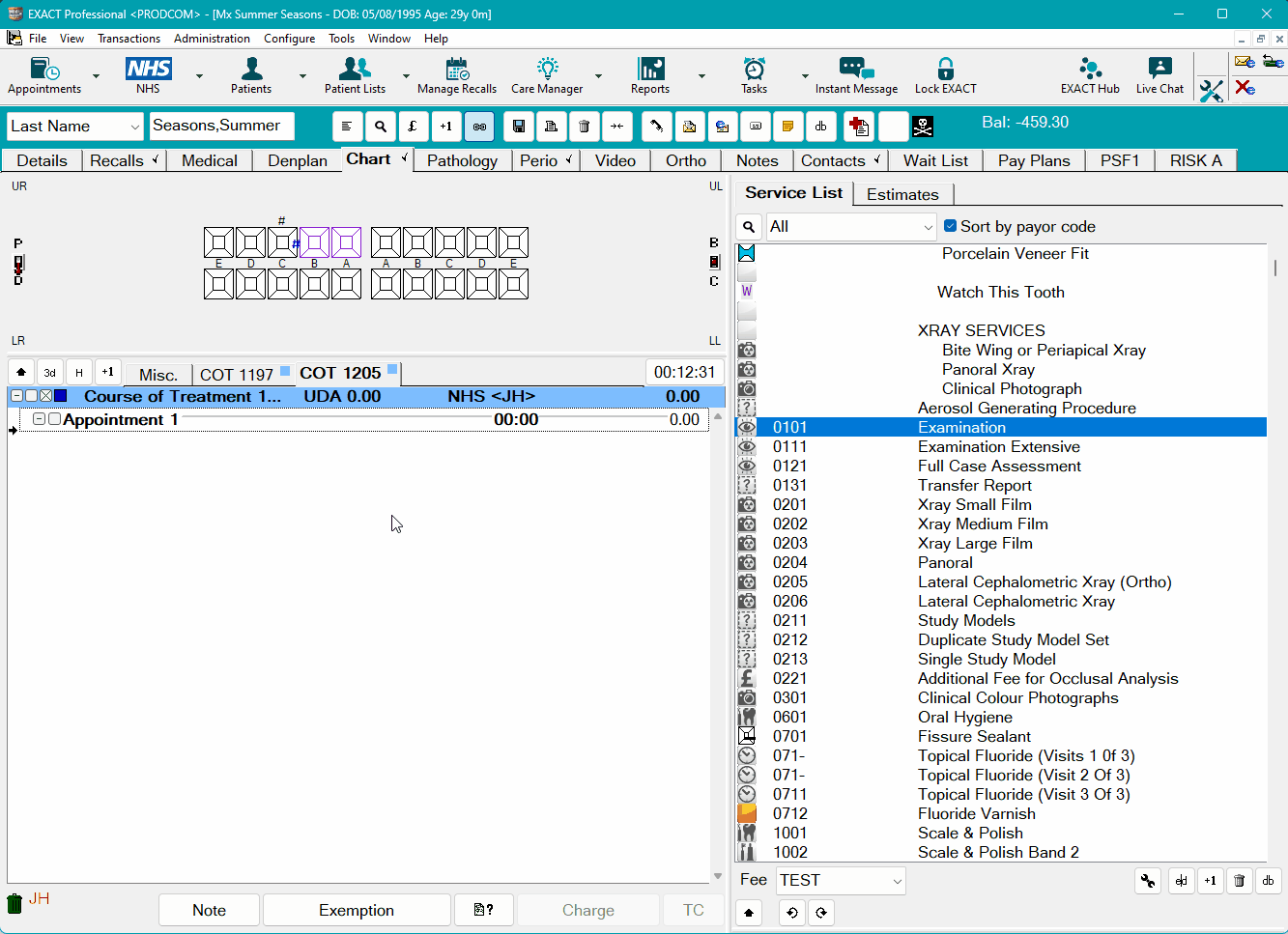Click the blue indicator on COT 1197 tab
The image size is (1288, 934).
click(x=284, y=370)
